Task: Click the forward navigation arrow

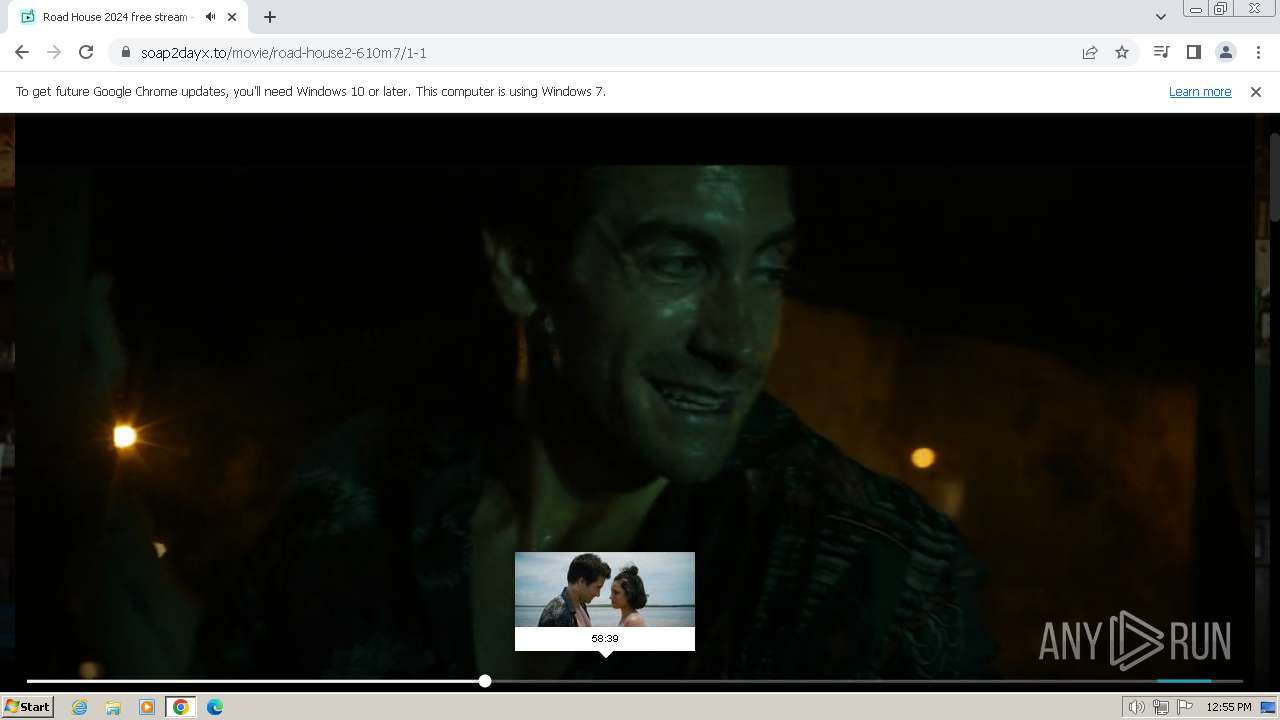Action: 54,52
